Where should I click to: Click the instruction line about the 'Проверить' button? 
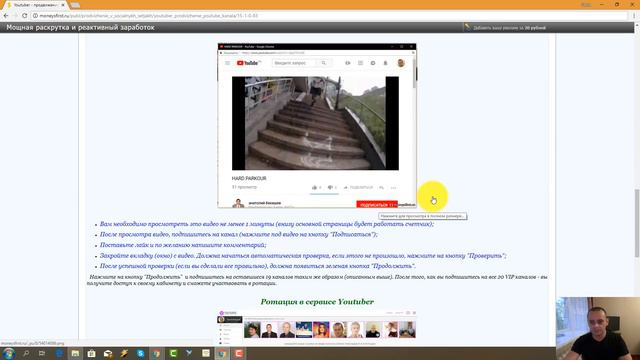click(x=303, y=256)
